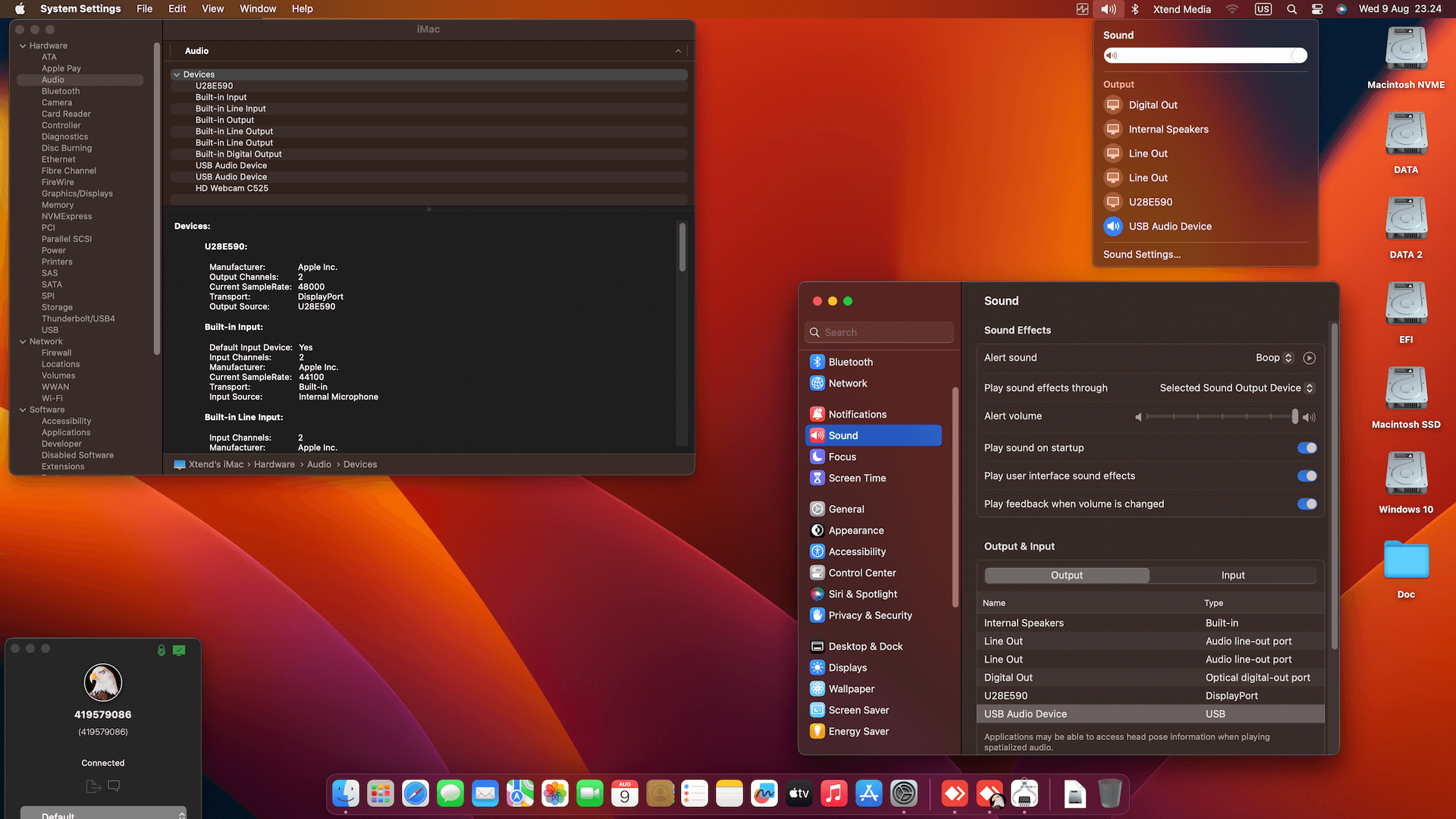Image resolution: width=1456 pixels, height=819 pixels.
Task: Select HD Webcam C525 in Devices list
Action: tap(429, 188)
